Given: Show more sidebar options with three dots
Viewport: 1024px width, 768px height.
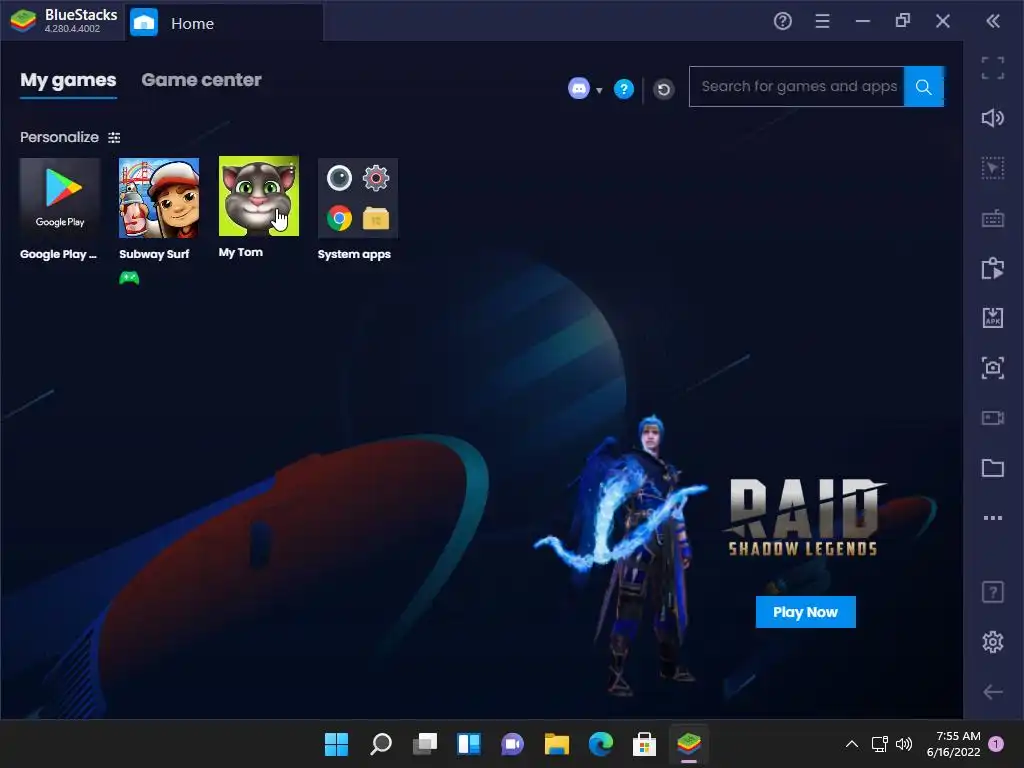Looking at the screenshot, I should coord(993,518).
